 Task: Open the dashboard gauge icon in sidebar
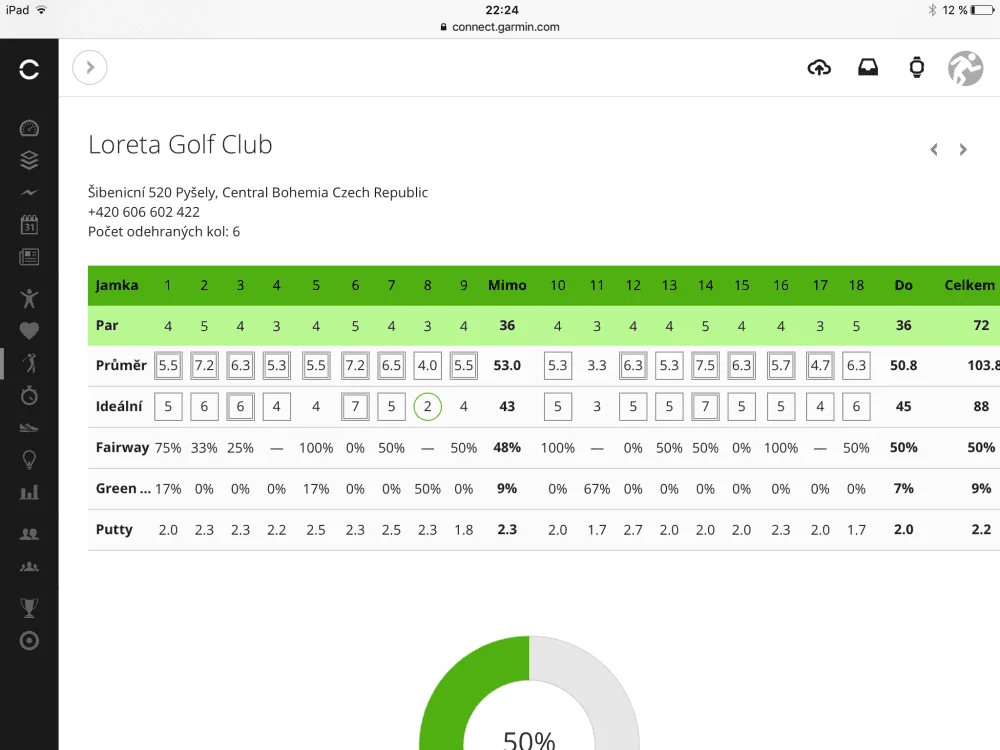click(x=29, y=128)
